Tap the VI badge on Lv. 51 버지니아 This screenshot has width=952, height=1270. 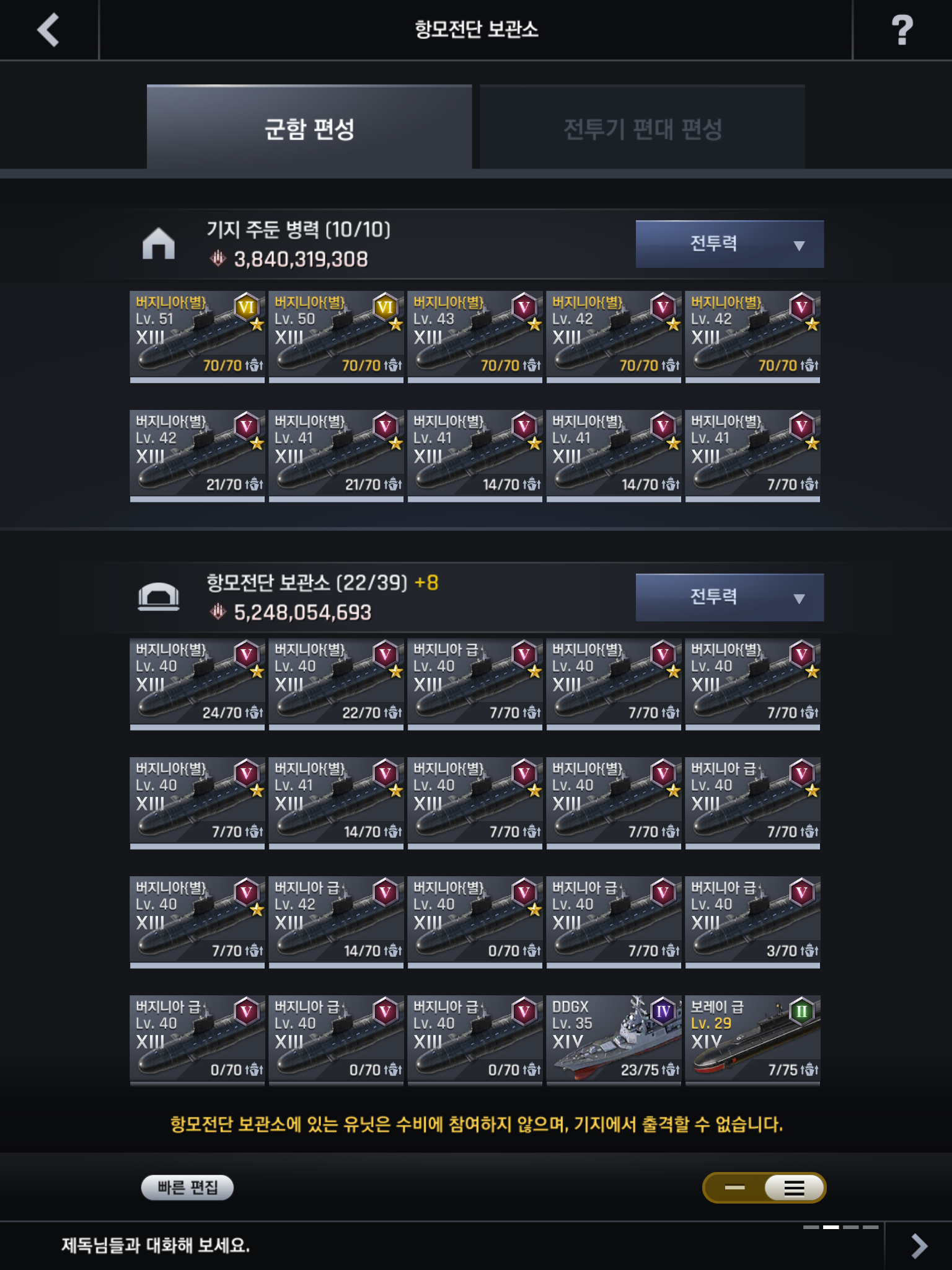pyautogui.click(x=247, y=307)
